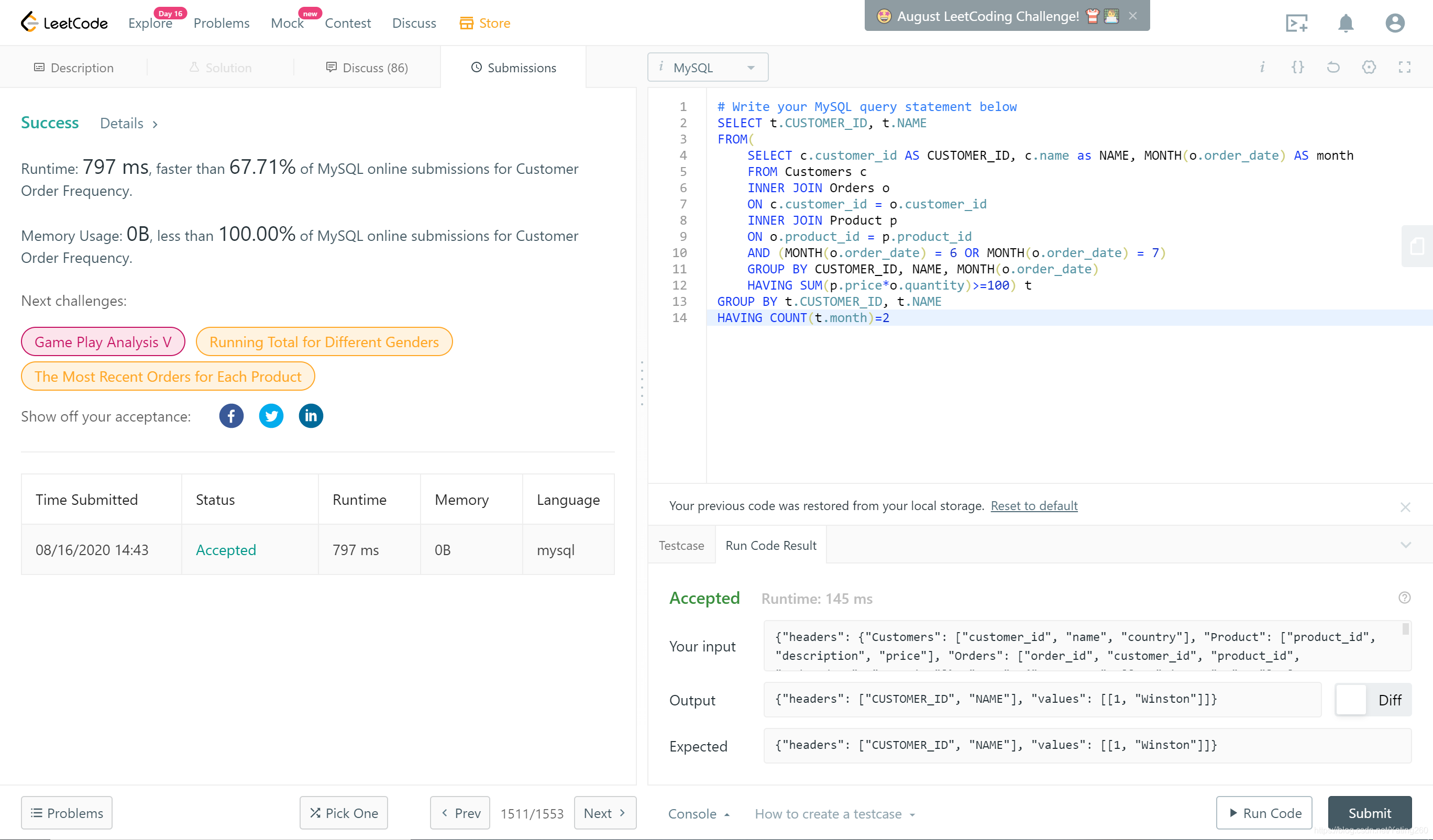The image size is (1433, 840).
Task: Switch to the Testcase tab
Action: (x=681, y=545)
